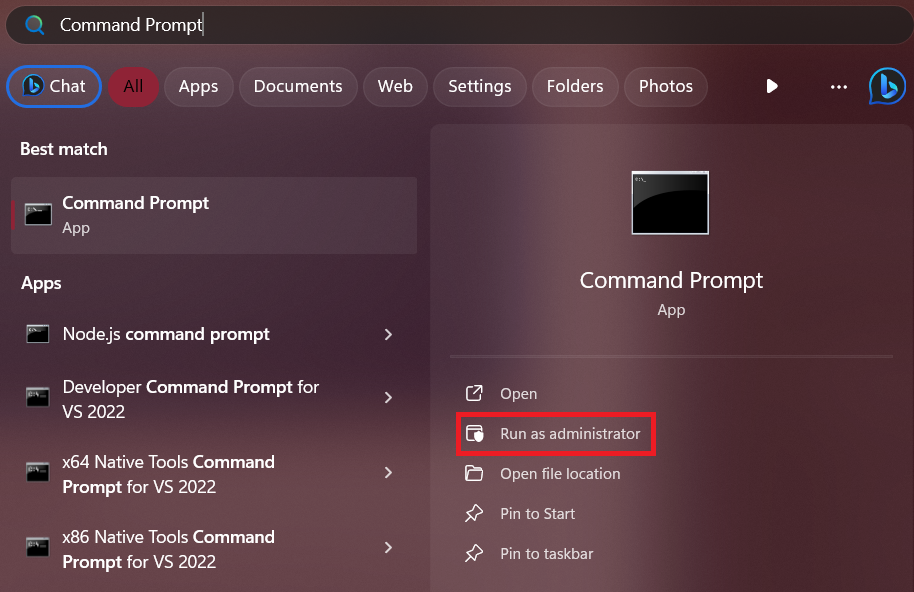The image size is (914, 592).
Task: Run Command Prompt as administrator
Action: 570,434
